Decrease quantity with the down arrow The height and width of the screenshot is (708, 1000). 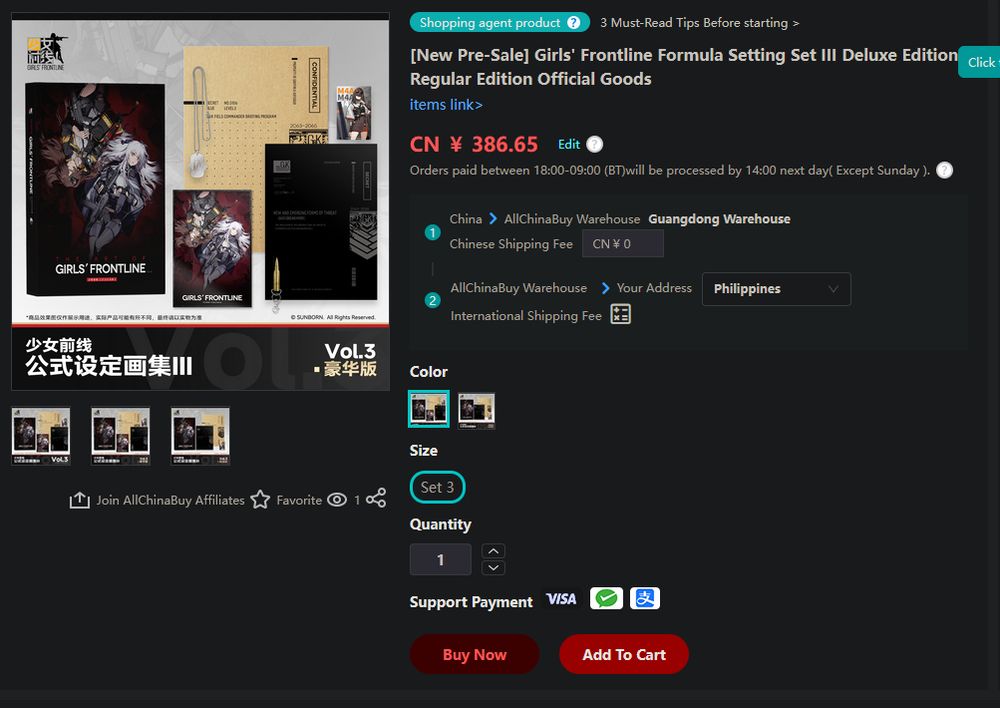point(493,567)
